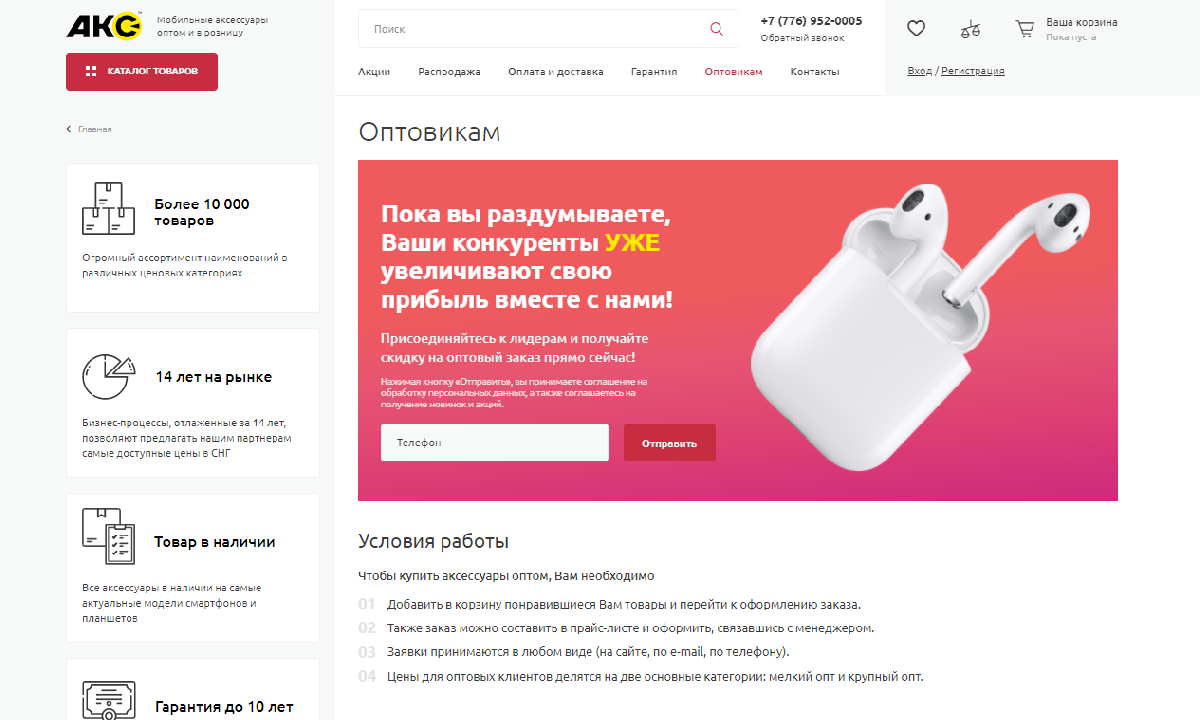The width and height of the screenshot is (1200, 720).
Task: Click the 'Обратный звонок' link
Action: tap(802, 38)
